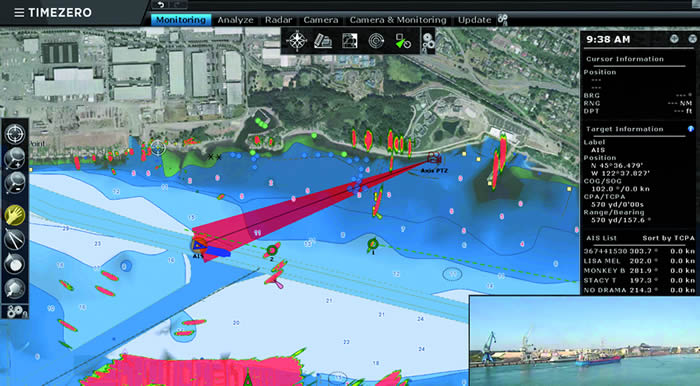Zoom out with the magnifier minus tool
700x386 pixels.
[x=15, y=183]
